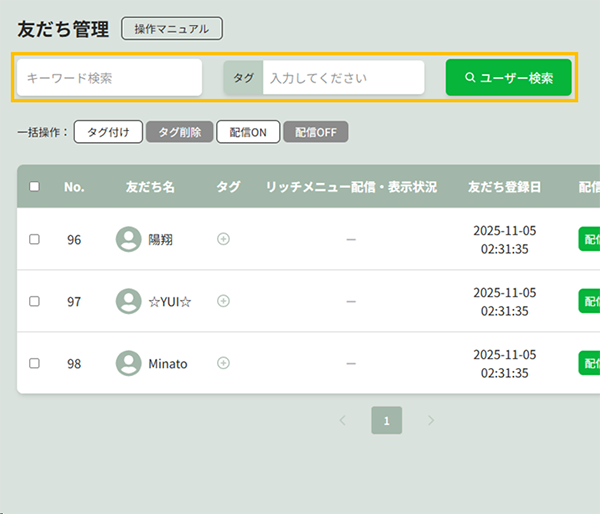Open Minato's profile avatar icon
This screenshot has width=600, height=514.
point(128,363)
